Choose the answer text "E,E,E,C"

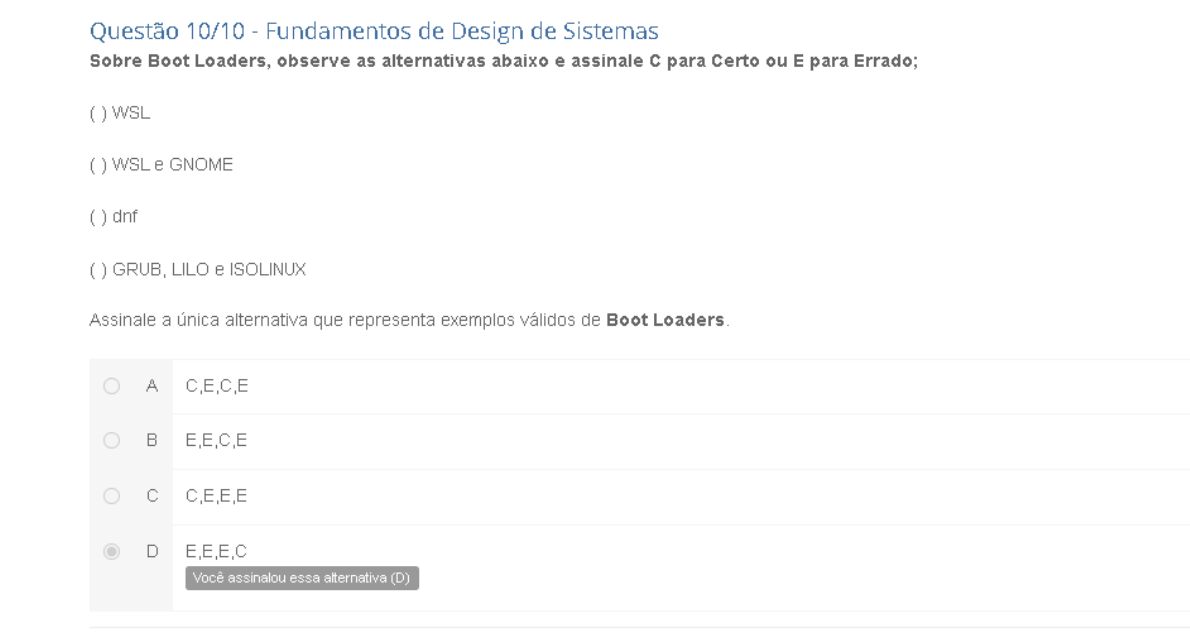217,551
